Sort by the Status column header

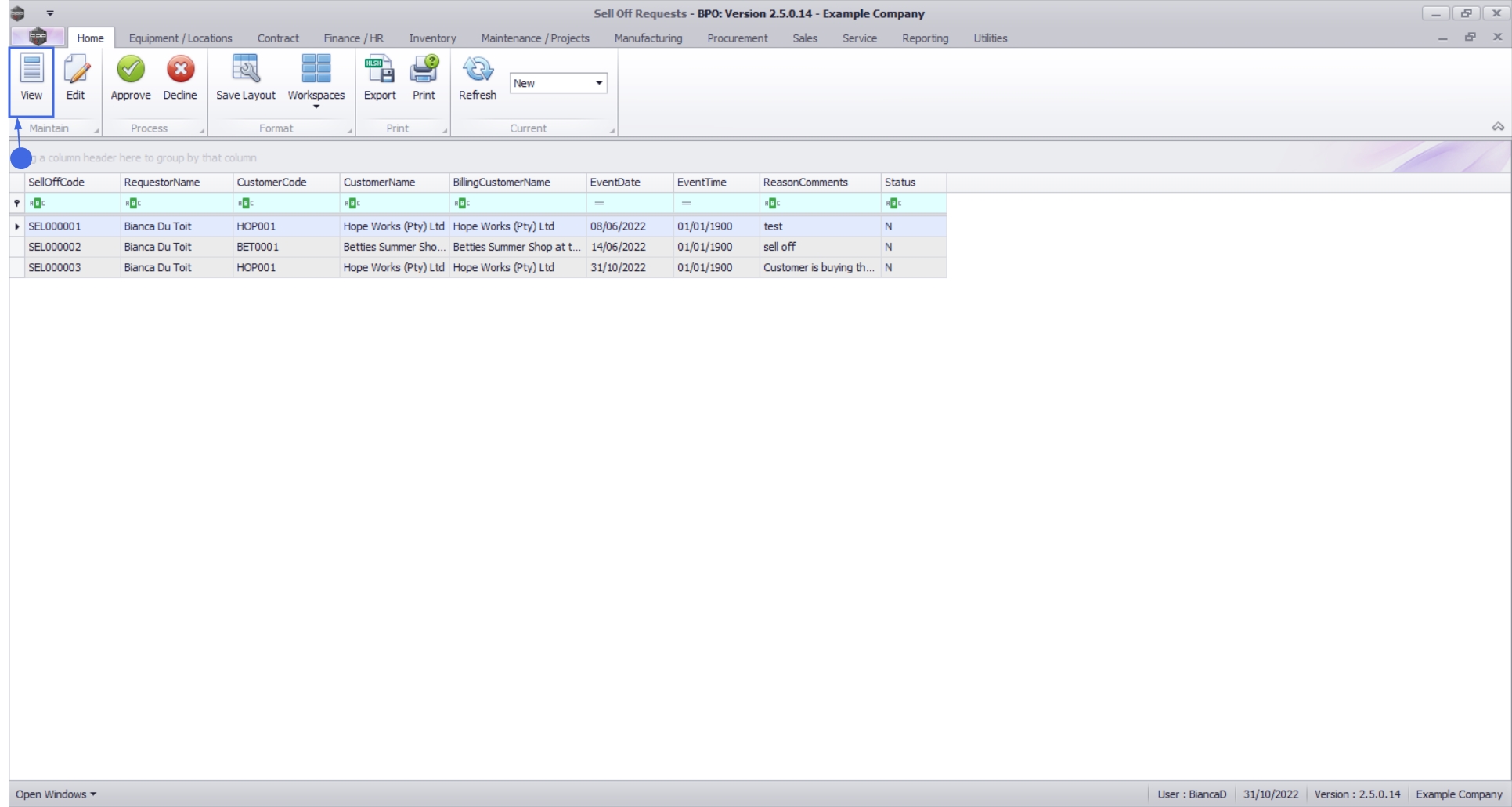tap(914, 183)
